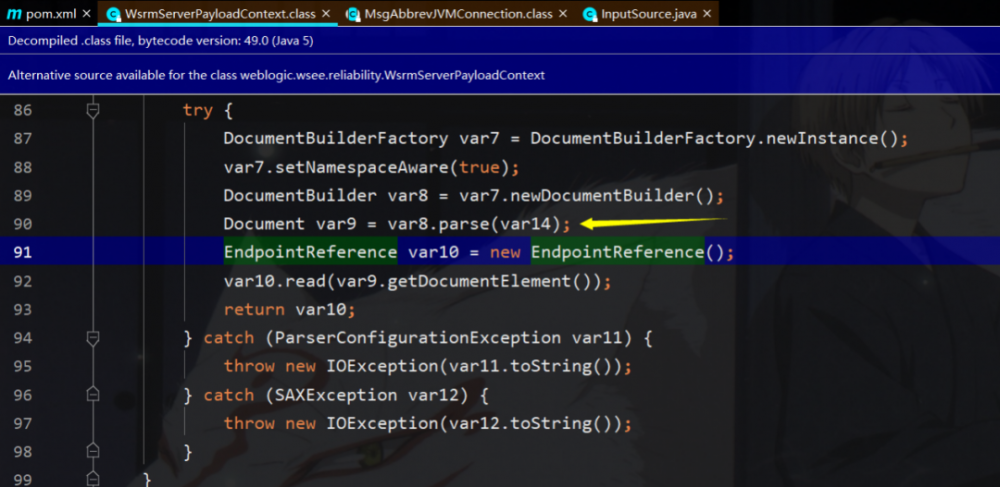This screenshot has height=487, width=1000.
Task: Close the WsrmServerPayloadContext.class tab
Action: pyautogui.click(x=326, y=13)
